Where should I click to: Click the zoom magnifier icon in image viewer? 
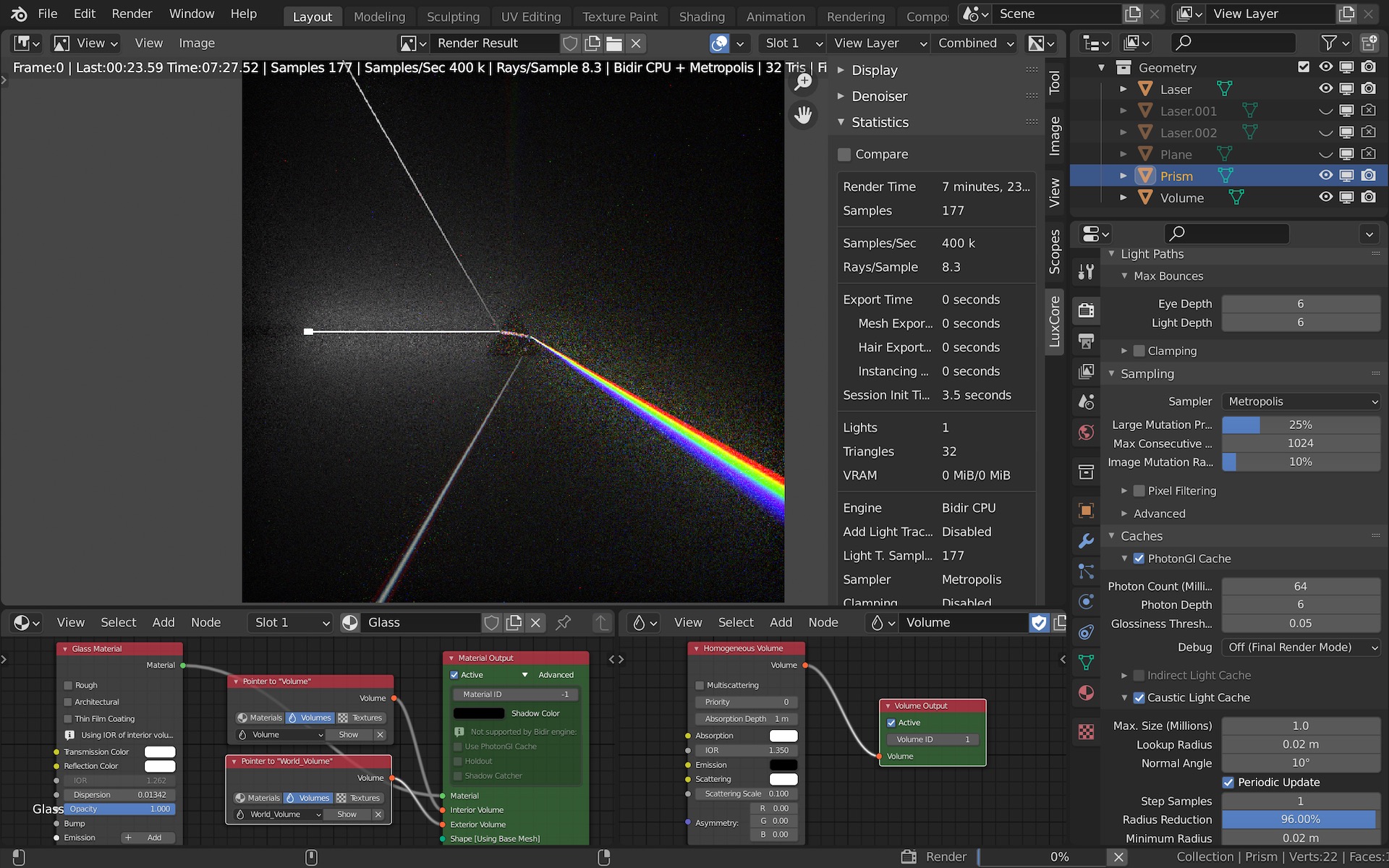[x=803, y=82]
